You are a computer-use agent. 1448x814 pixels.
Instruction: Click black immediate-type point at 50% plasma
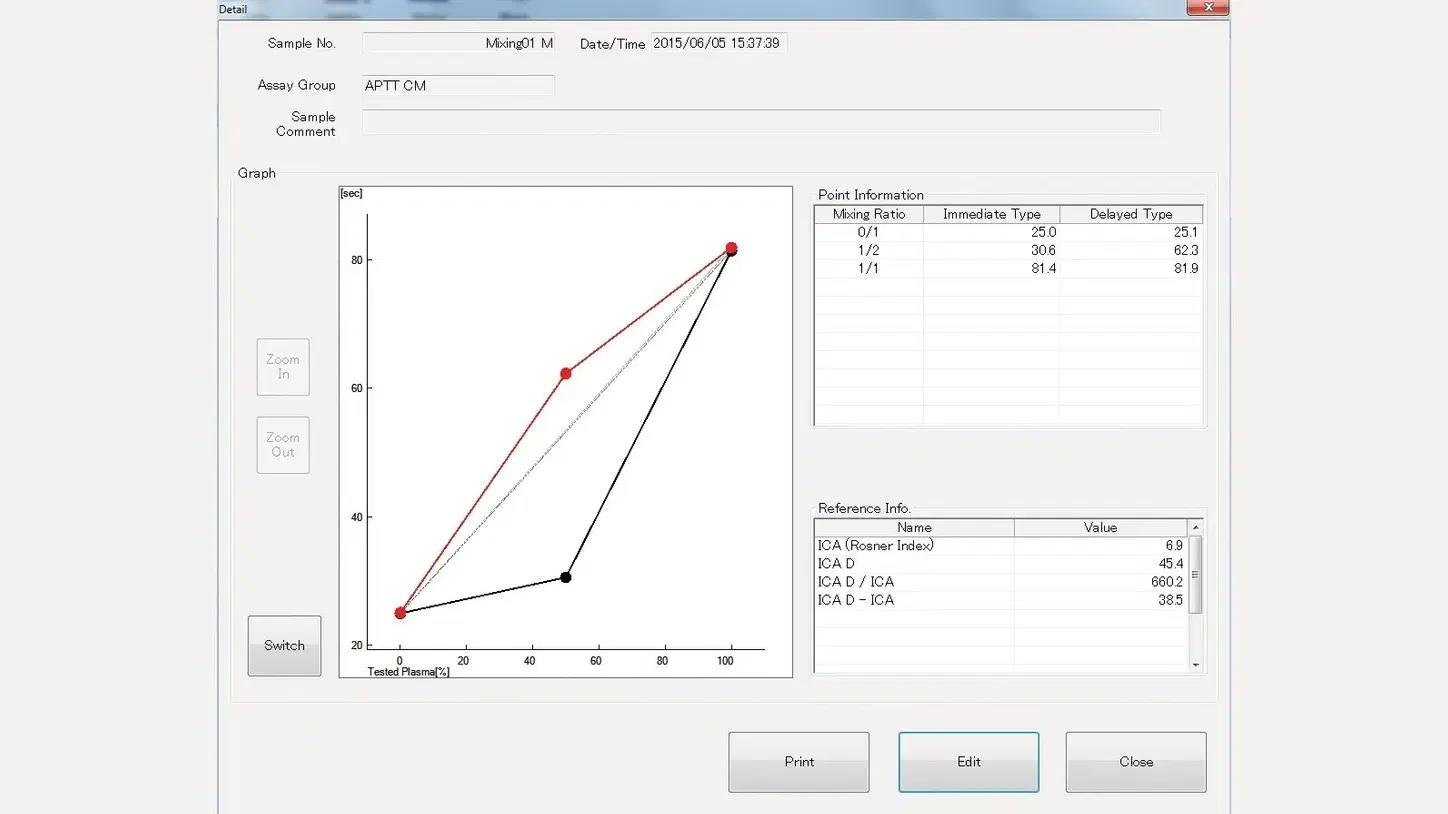(x=566, y=577)
